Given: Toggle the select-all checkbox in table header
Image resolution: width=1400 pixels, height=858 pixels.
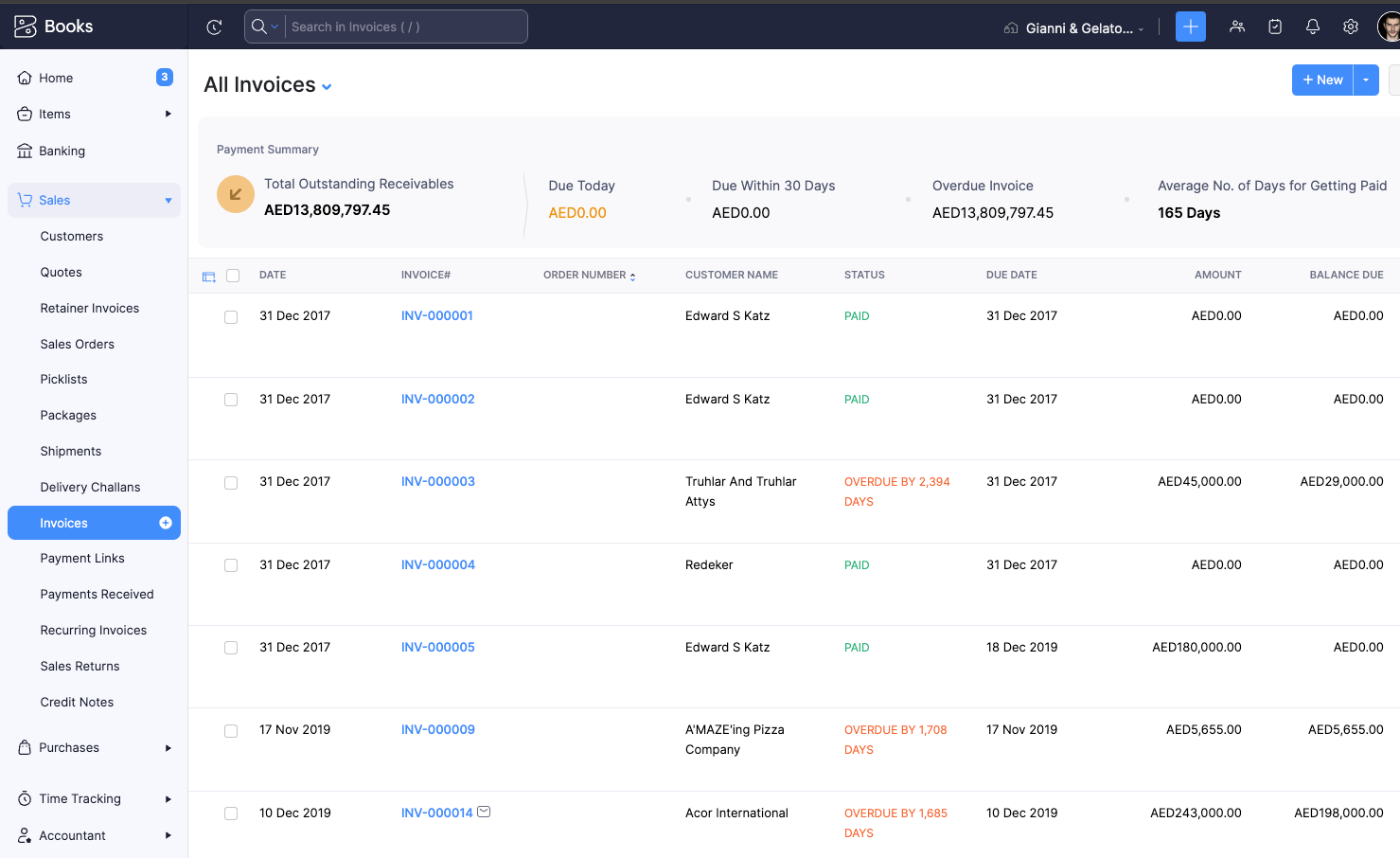Looking at the screenshot, I should click(x=233, y=276).
